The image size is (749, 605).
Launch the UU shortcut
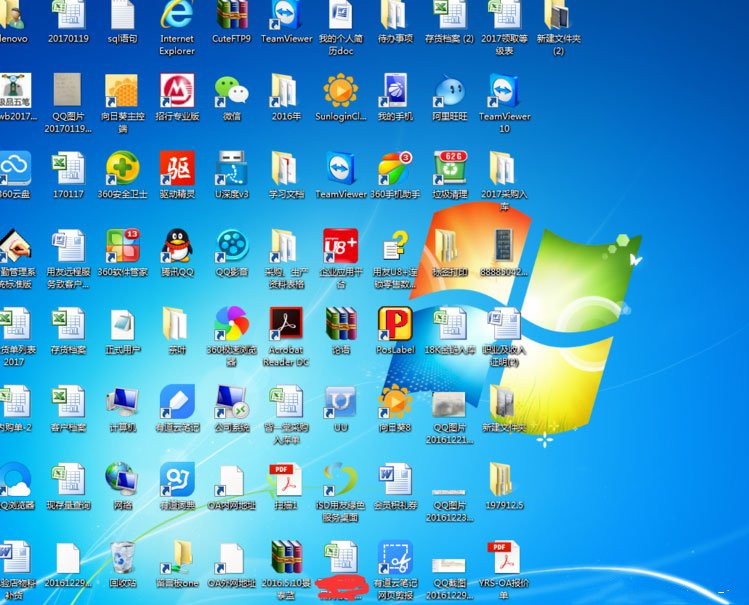(341, 408)
